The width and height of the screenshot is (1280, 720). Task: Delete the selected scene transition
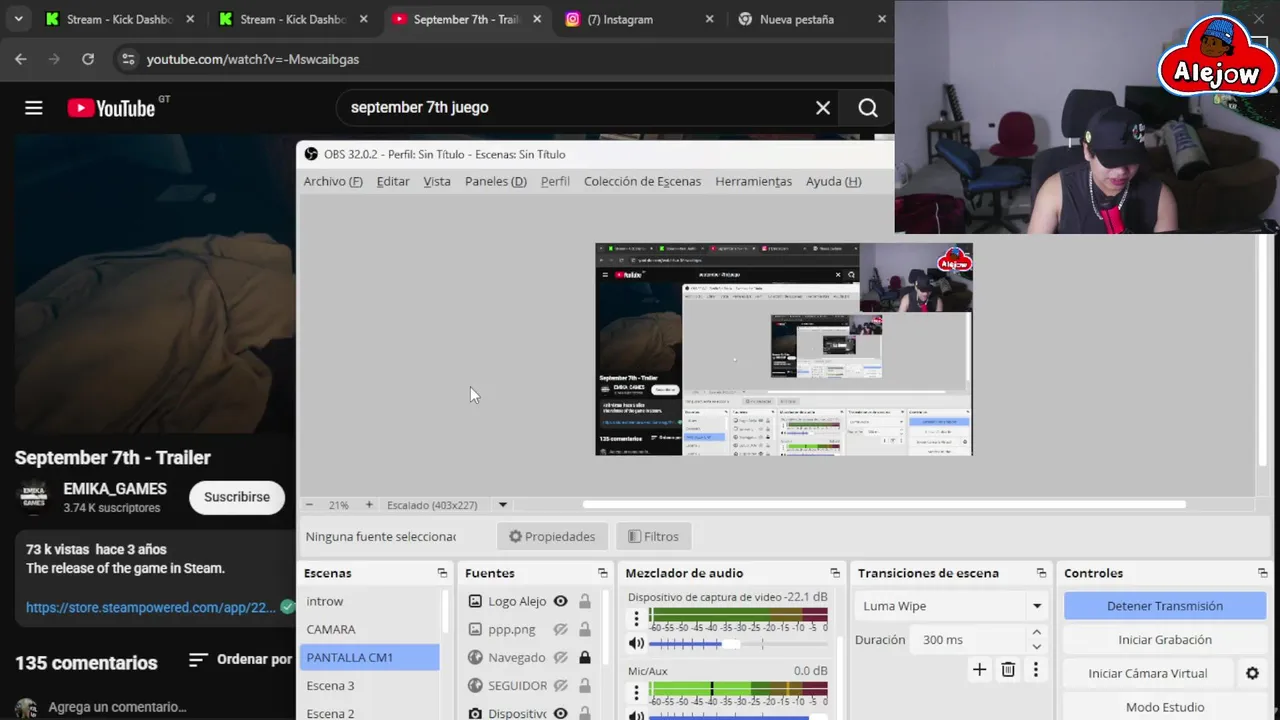coord(1008,670)
